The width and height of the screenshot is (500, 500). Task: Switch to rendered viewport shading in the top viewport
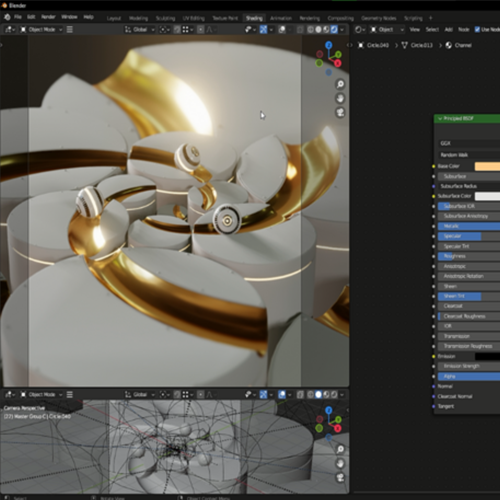334,30
